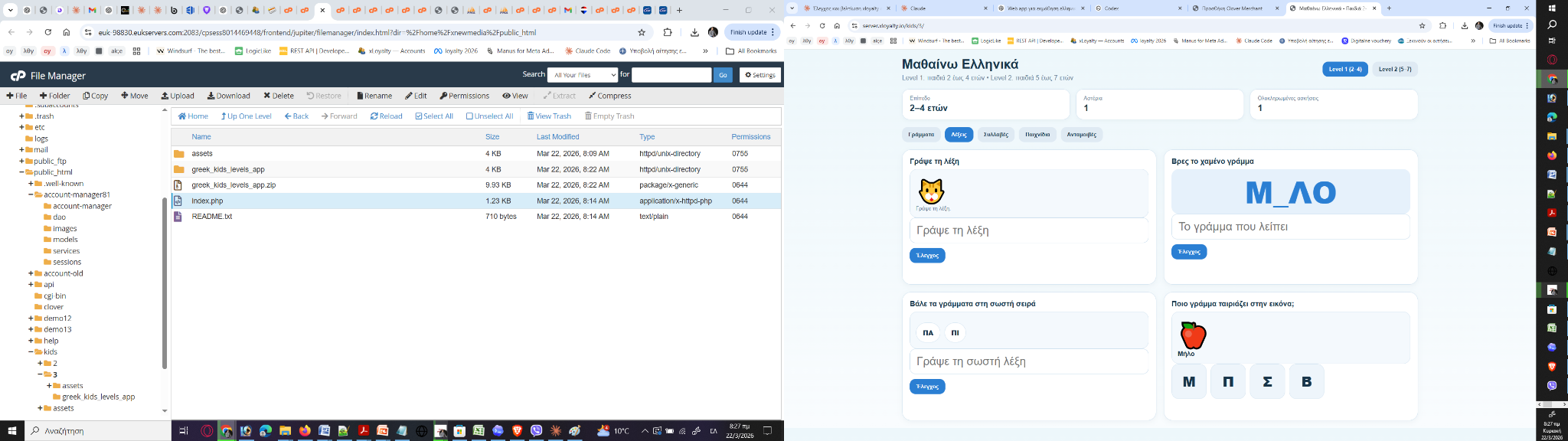The image size is (1568, 441).
Task: Expand the demo12 folder node
Action: 31,318
